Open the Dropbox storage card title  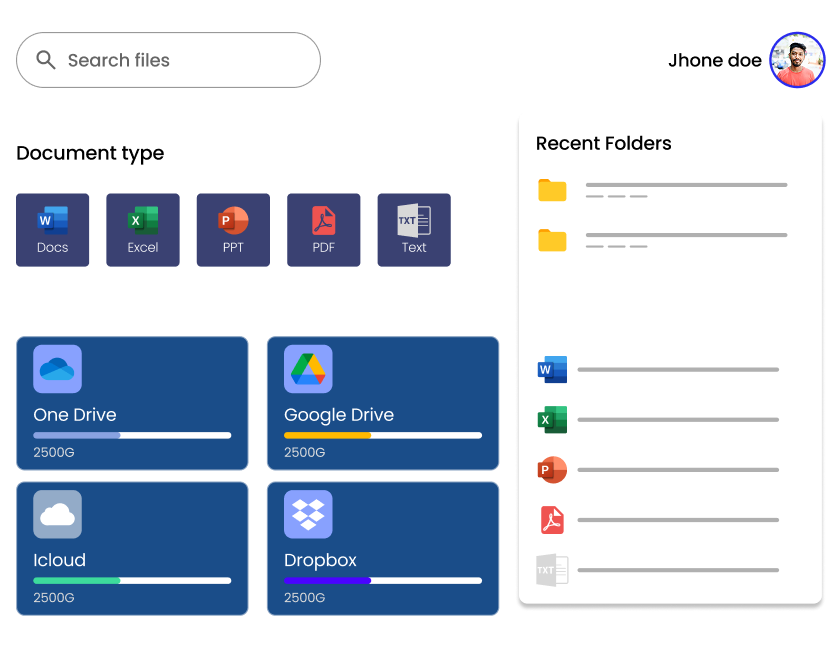click(x=320, y=560)
